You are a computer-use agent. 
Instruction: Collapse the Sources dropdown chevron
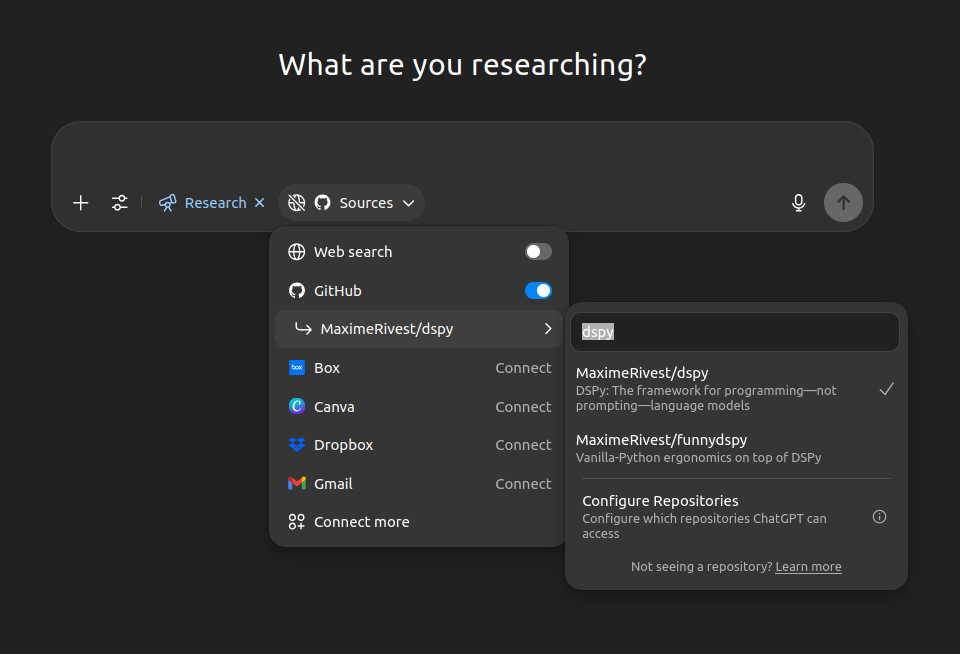pyautogui.click(x=408, y=203)
